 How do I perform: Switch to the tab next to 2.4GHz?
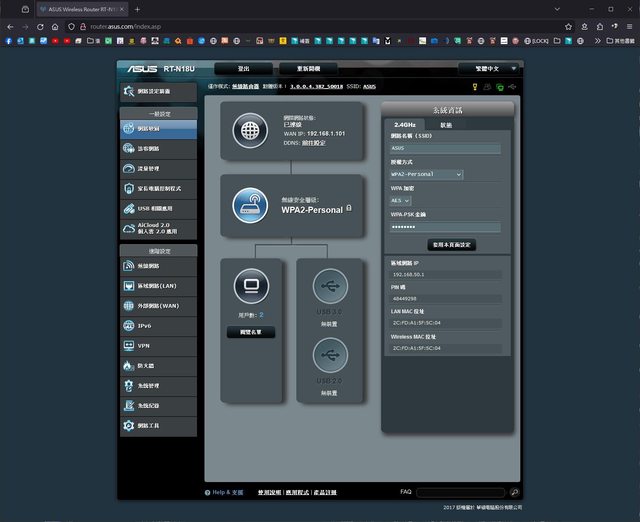[x=446, y=125]
